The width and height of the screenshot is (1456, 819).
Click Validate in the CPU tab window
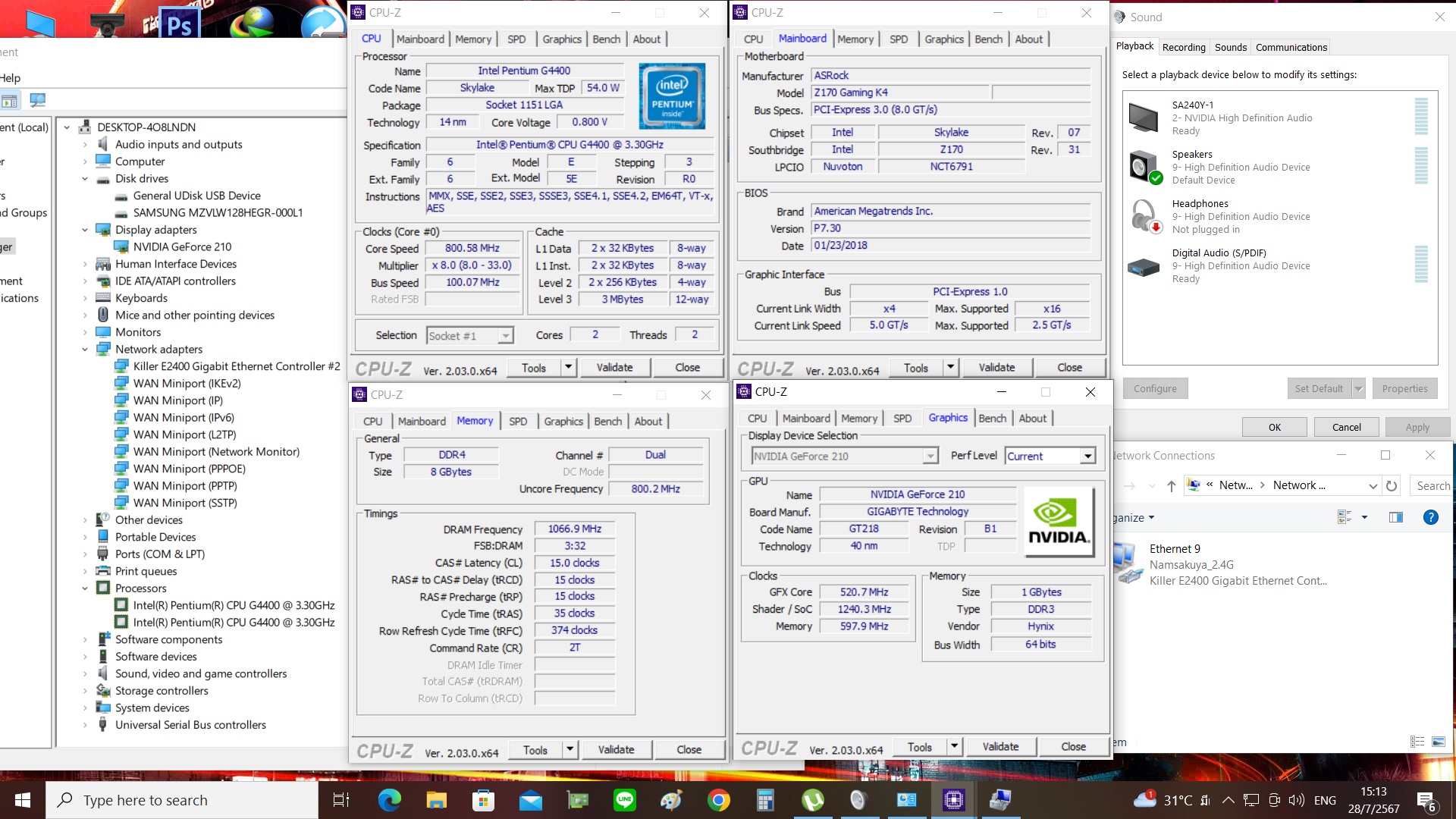tap(614, 368)
